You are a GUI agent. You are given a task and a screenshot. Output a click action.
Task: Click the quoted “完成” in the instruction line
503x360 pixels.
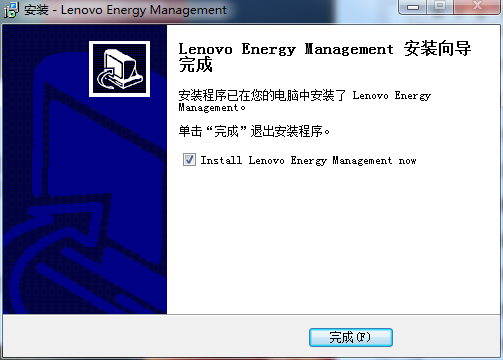226,131
